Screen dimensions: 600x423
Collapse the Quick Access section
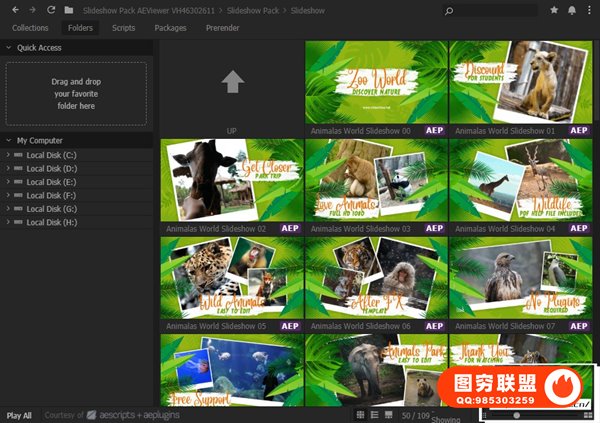9,47
